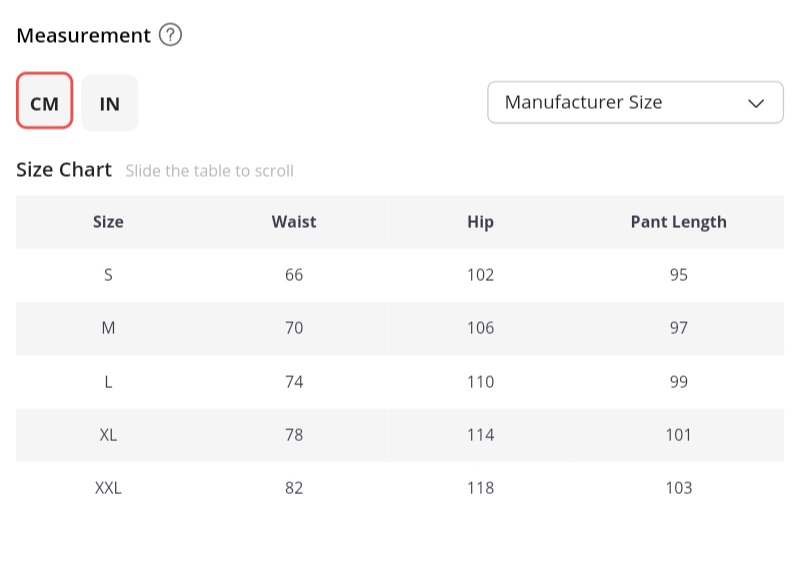Image resolution: width=800 pixels, height=565 pixels.
Task: Click the waist value 78 for size XL
Action: click(x=294, y=435)
